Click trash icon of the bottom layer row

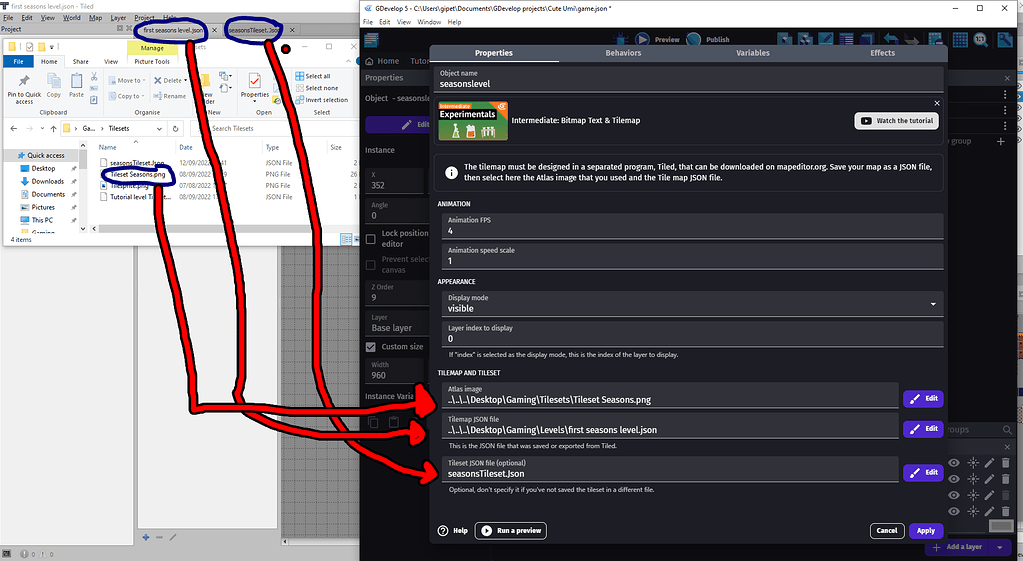[1005, 511]
